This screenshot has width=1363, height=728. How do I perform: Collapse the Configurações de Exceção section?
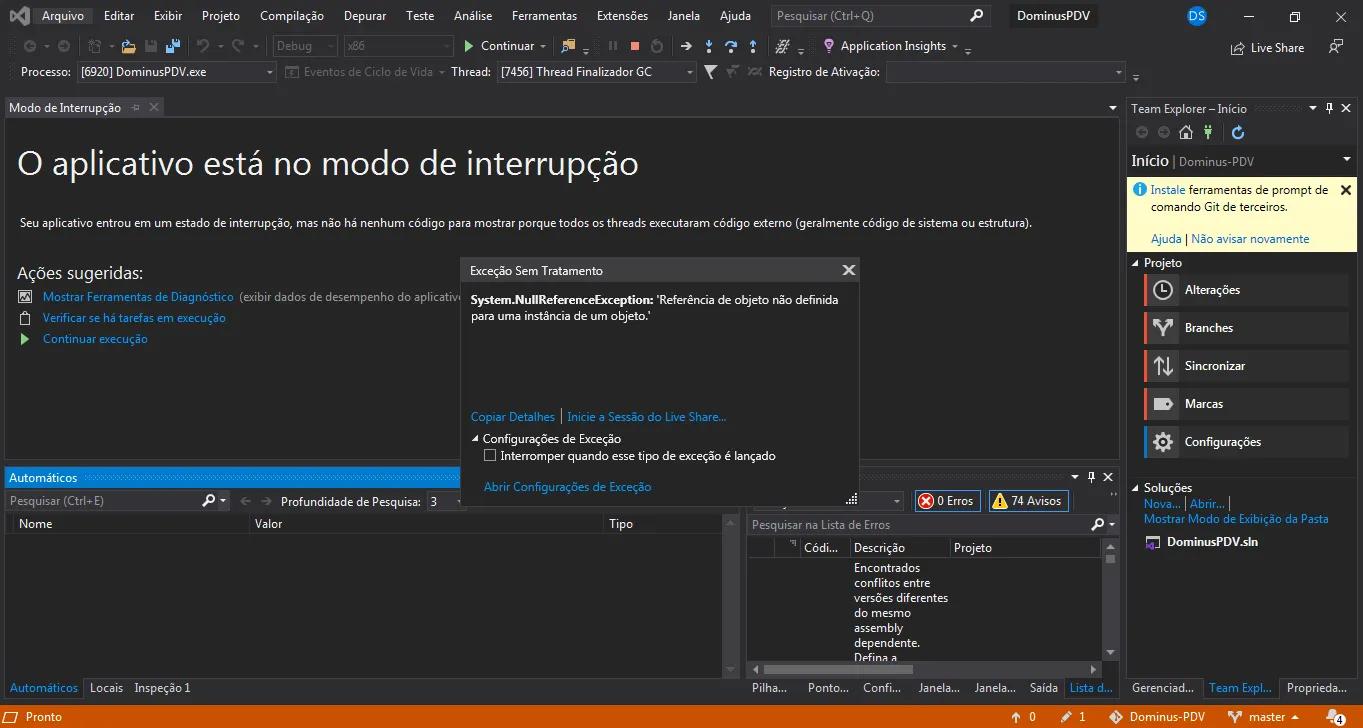pos(476,439)
